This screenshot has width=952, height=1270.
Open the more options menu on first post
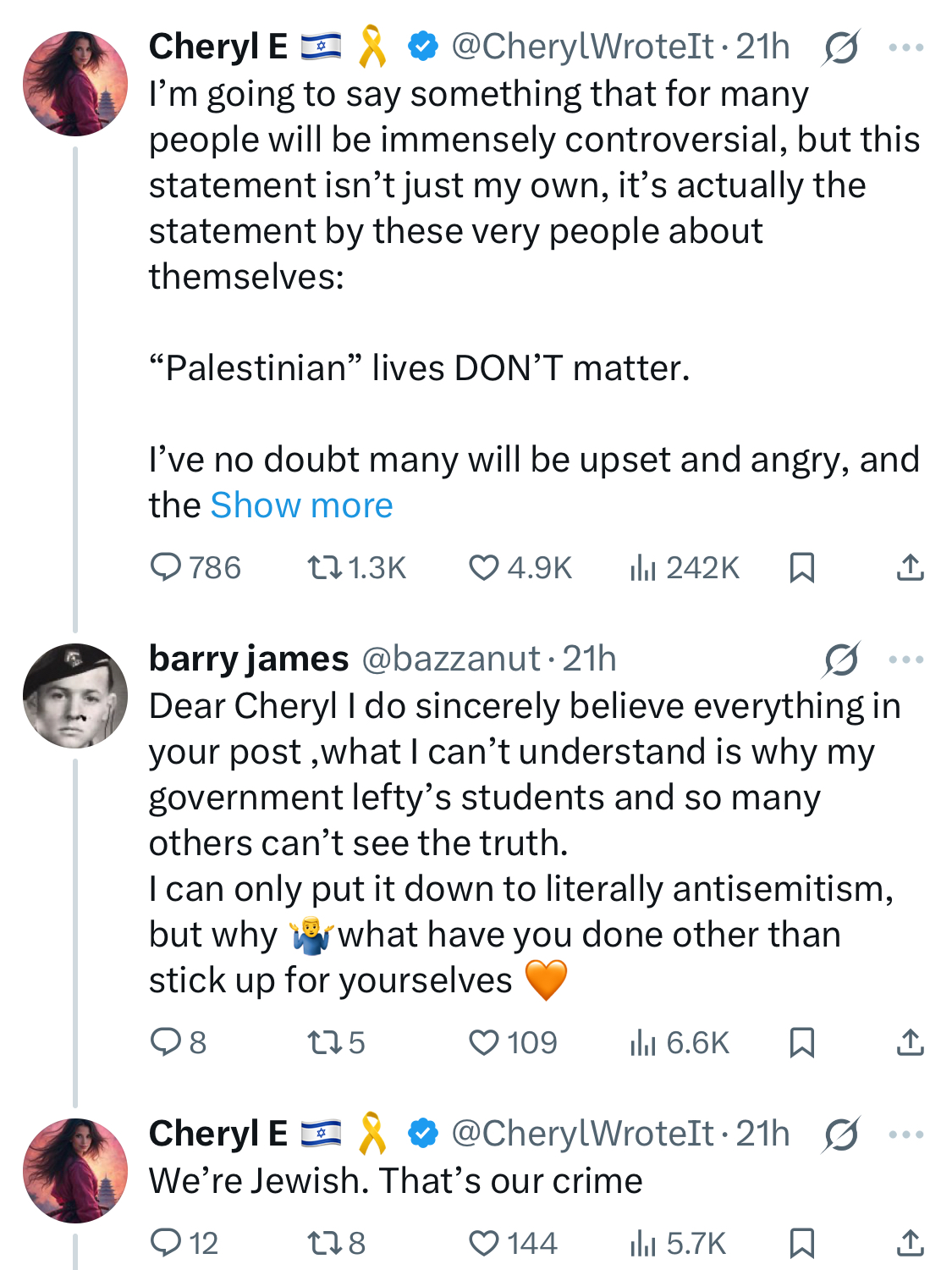(906, 47)
